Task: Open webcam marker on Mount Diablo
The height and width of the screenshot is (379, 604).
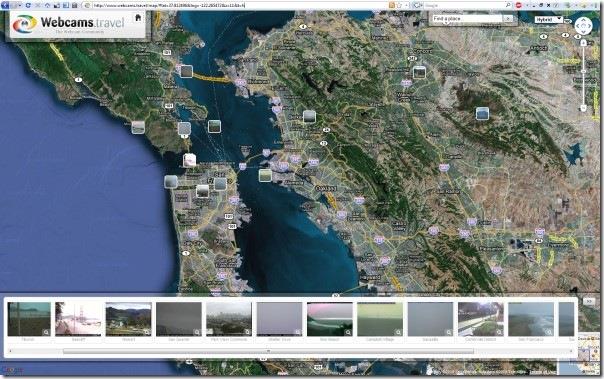Action: coord(482,113)
